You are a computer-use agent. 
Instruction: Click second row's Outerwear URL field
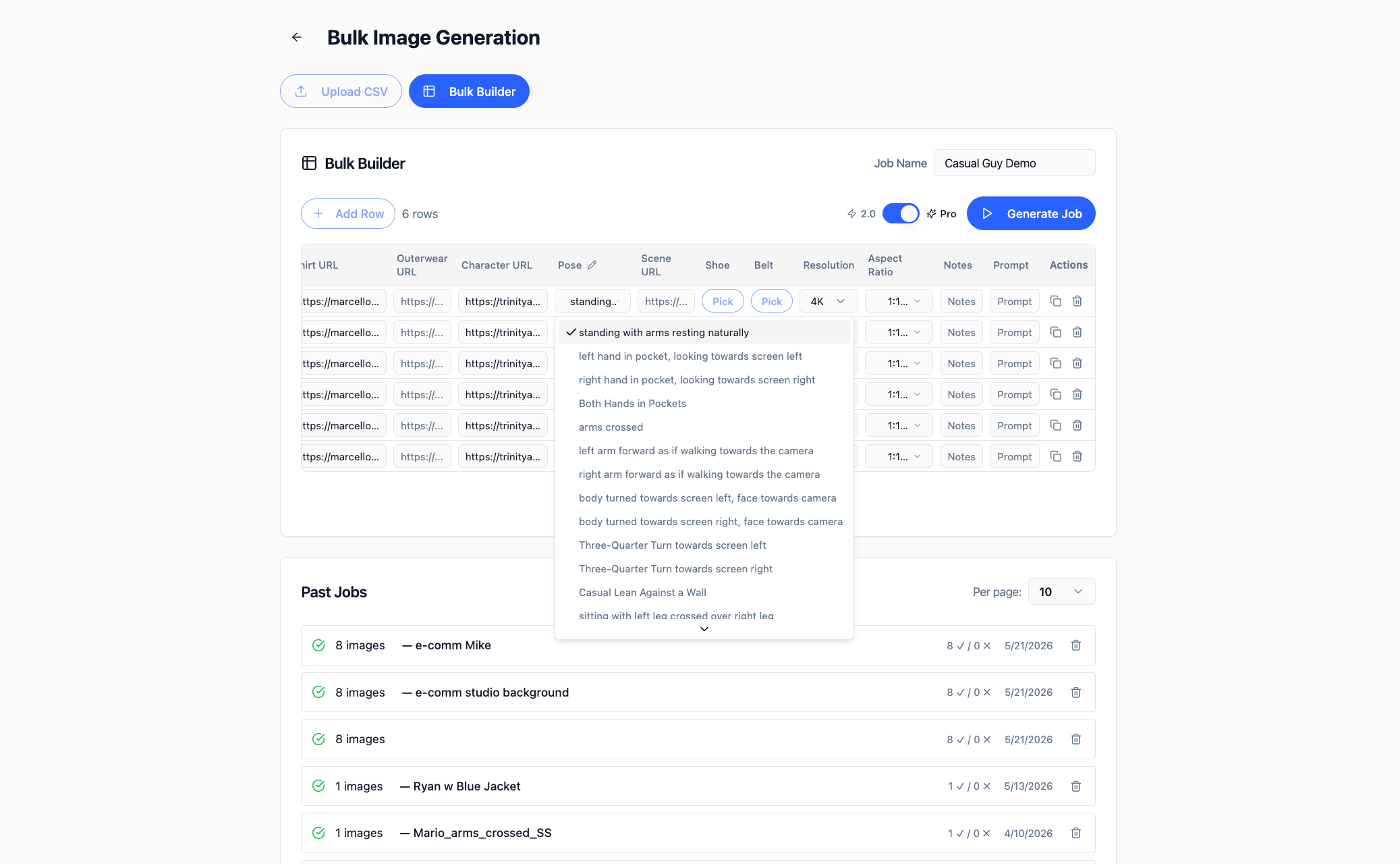(x=422, y=332)
